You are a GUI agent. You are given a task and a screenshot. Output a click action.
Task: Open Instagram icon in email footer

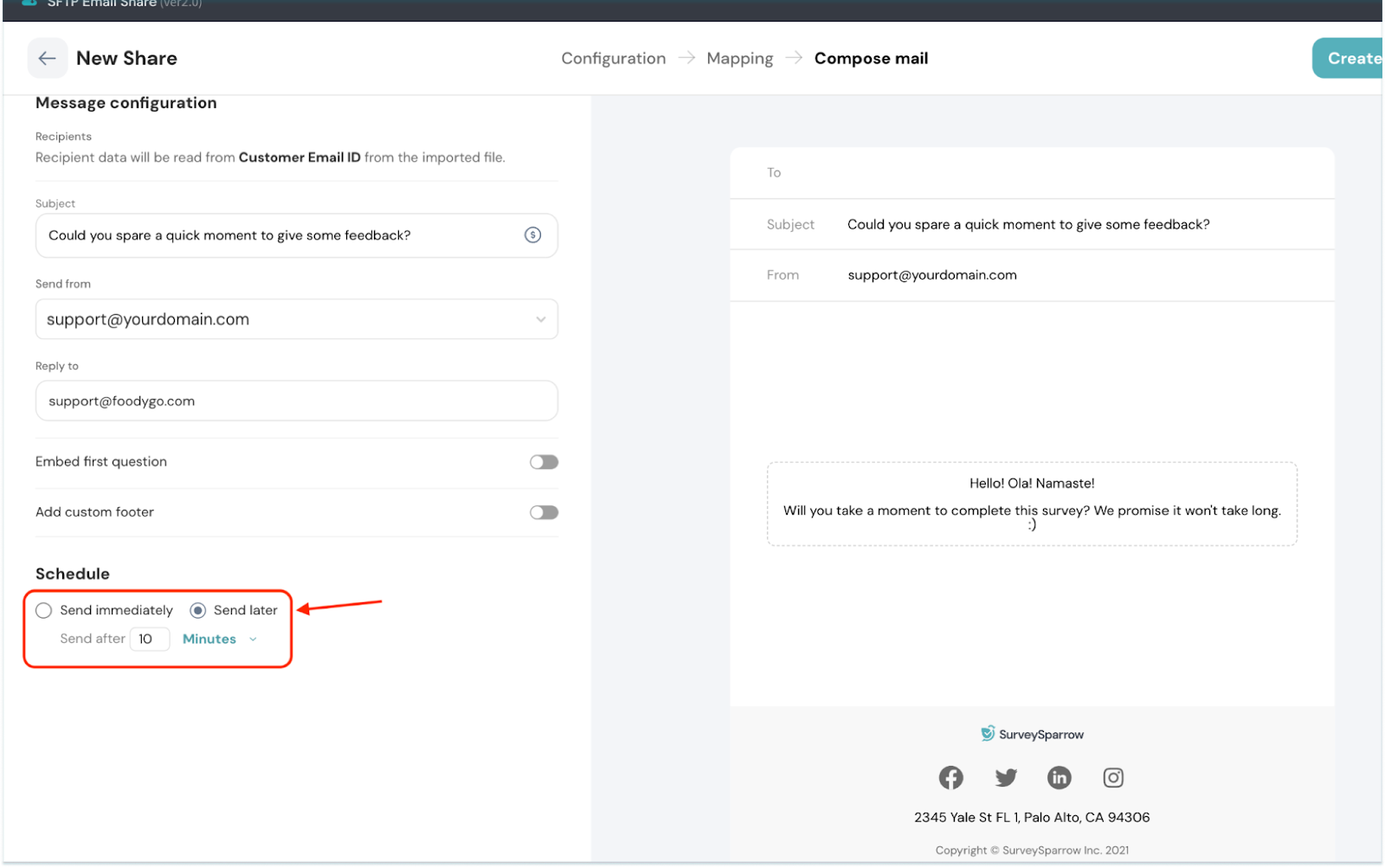(x=1113, y=777)
